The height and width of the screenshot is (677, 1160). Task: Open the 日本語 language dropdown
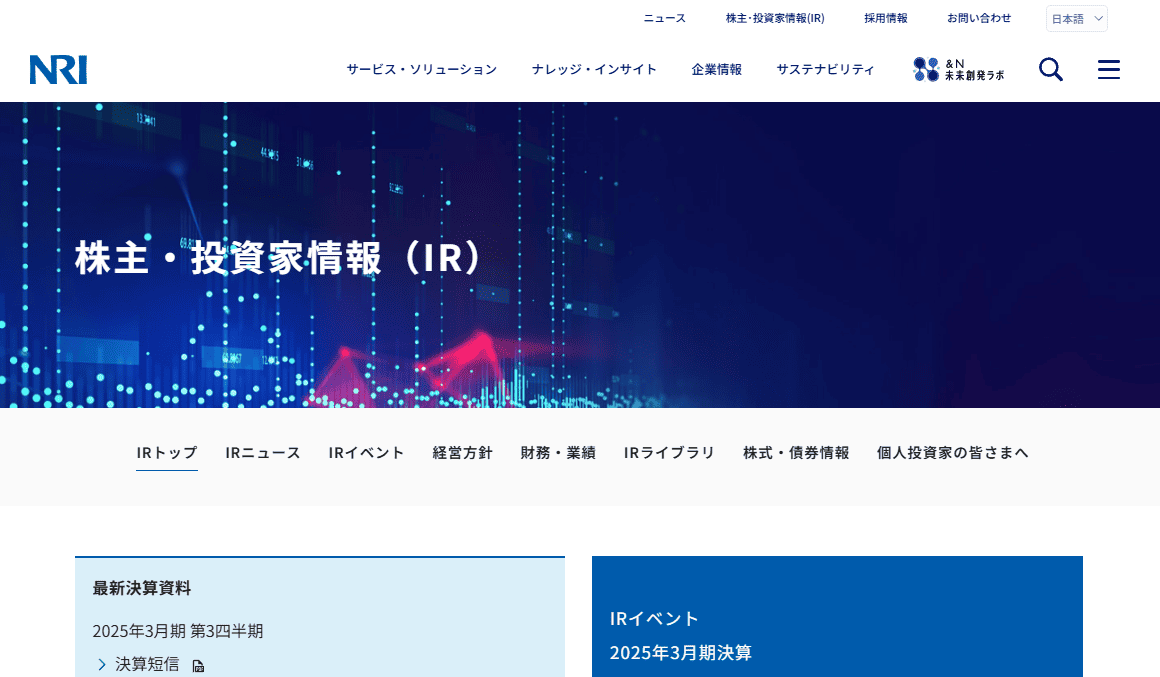coord(1076,18)
